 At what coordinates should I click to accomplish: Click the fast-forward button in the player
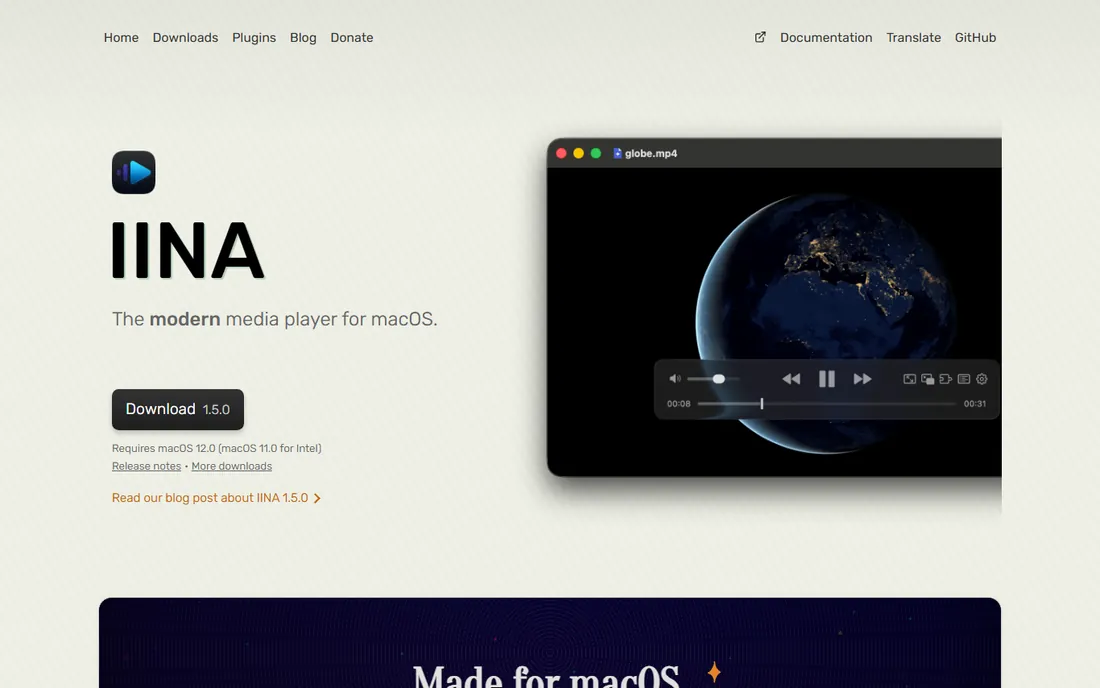click(862, 379)
